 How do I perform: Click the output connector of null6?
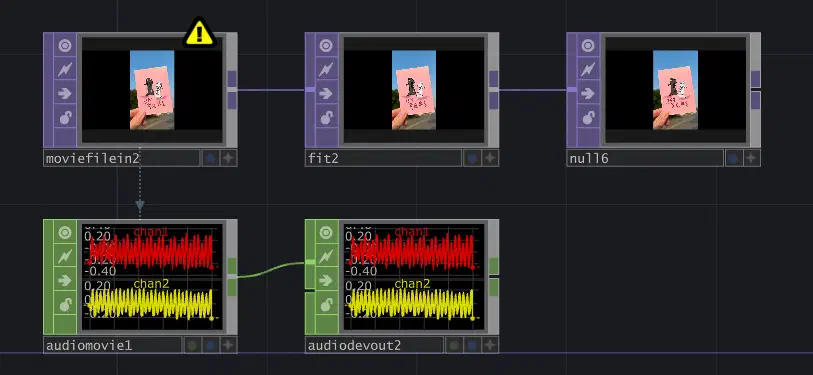click(x=755, y=90)
